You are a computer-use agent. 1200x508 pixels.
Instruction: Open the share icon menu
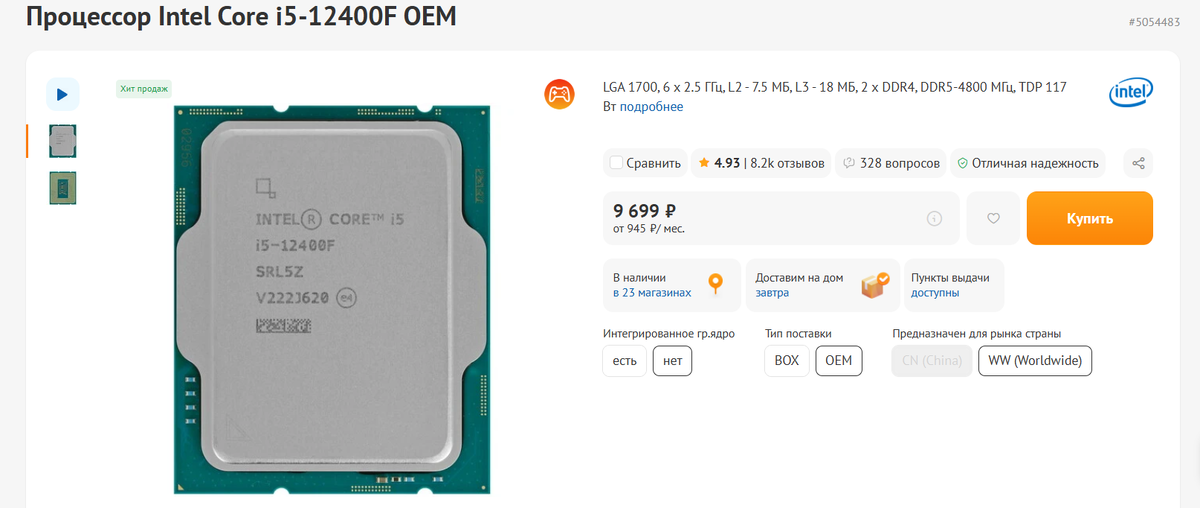point(1138,163)
